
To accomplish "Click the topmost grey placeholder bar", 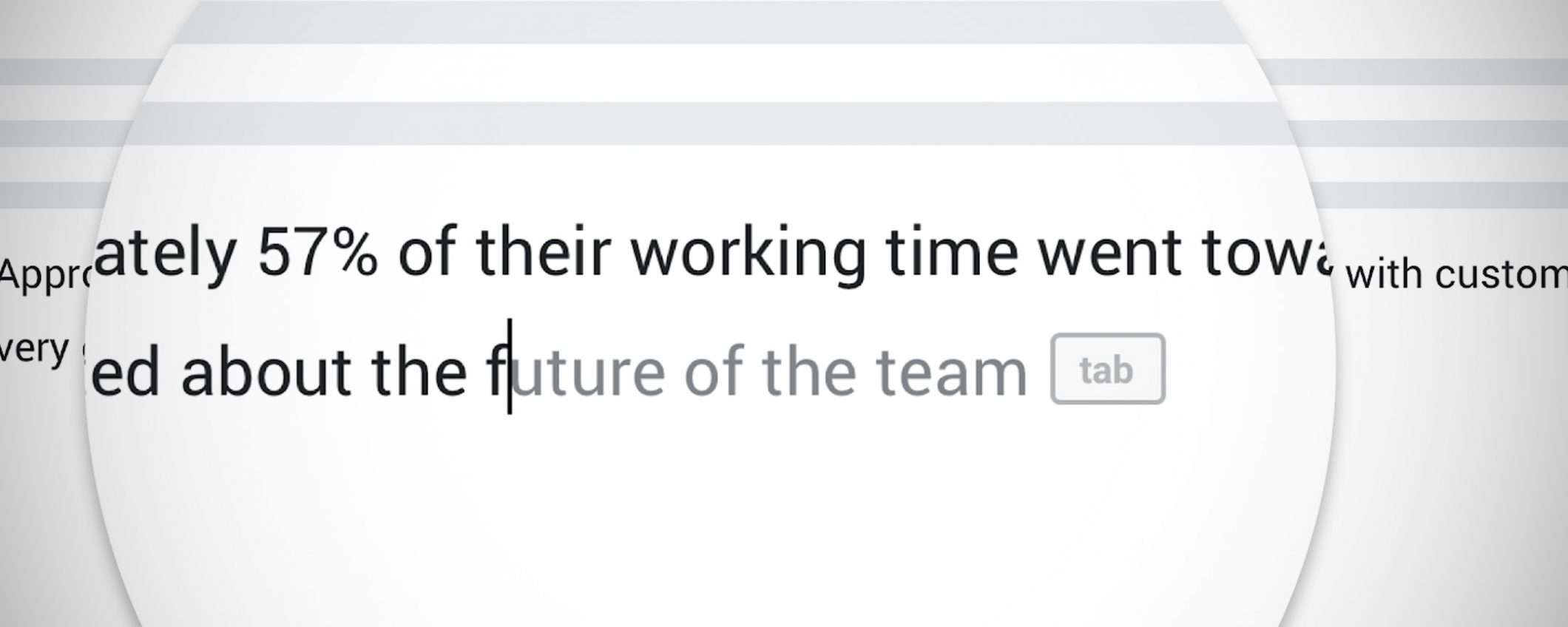I will [x=710, y=22].
